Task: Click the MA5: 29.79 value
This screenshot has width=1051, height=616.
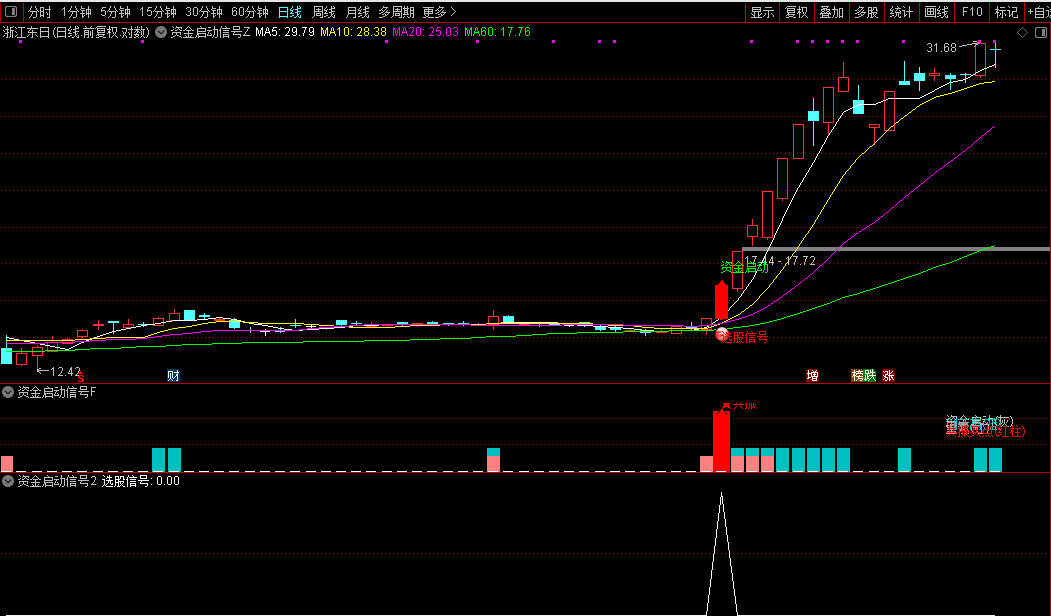Action: (x=285, y=32)
